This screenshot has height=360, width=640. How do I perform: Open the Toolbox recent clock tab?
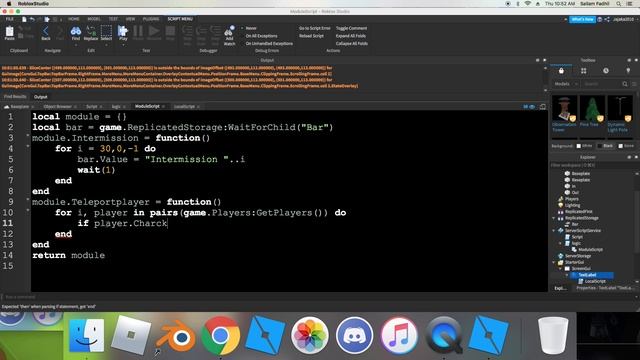coord(606,71)
